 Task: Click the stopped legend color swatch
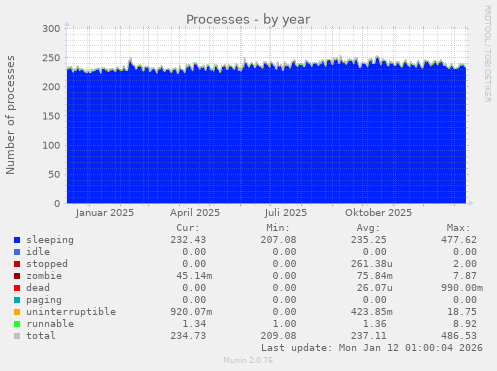pyautogui.click(x=17, y=264)
